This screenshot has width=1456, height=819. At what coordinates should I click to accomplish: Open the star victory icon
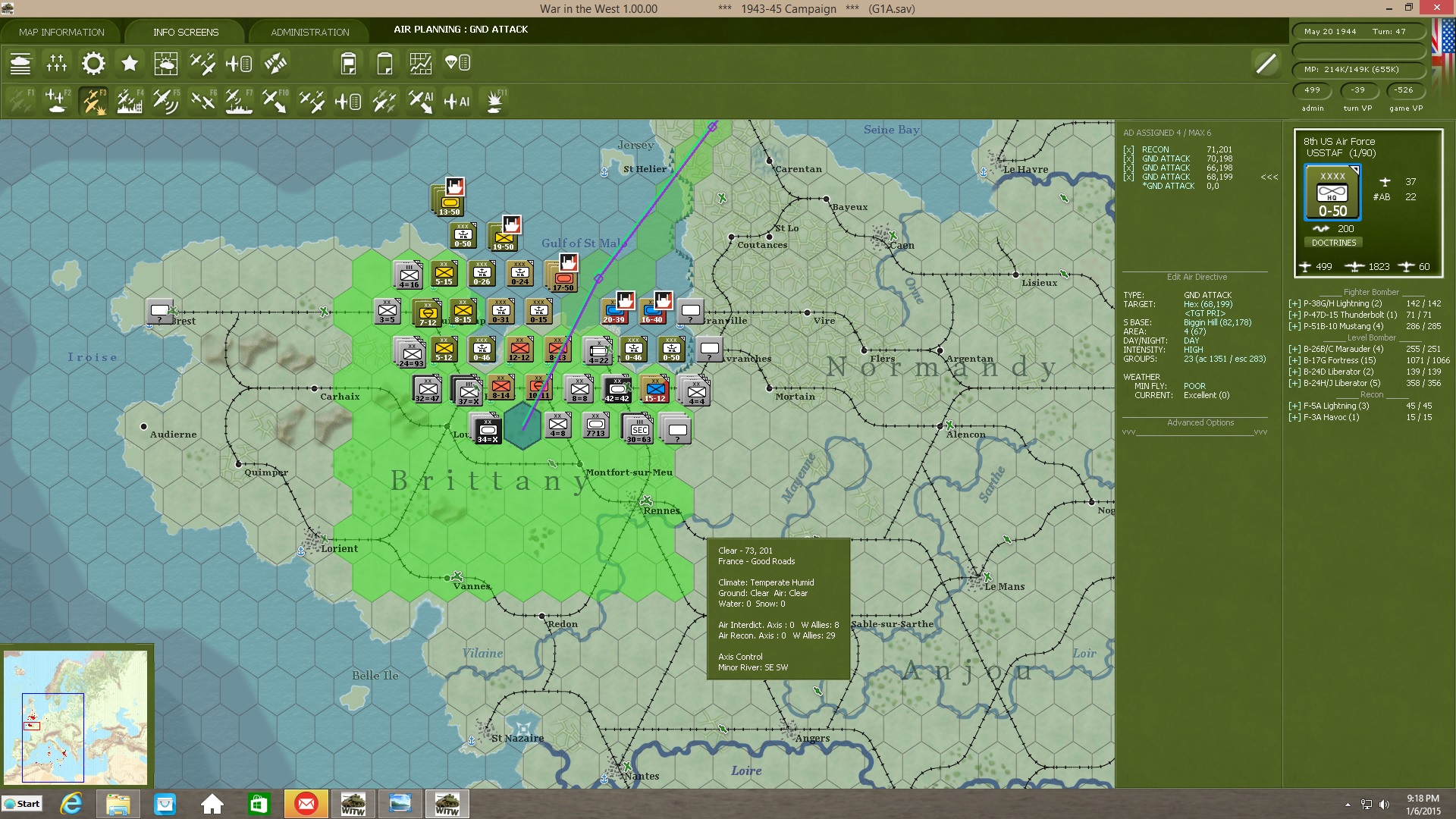coord(130,64)
